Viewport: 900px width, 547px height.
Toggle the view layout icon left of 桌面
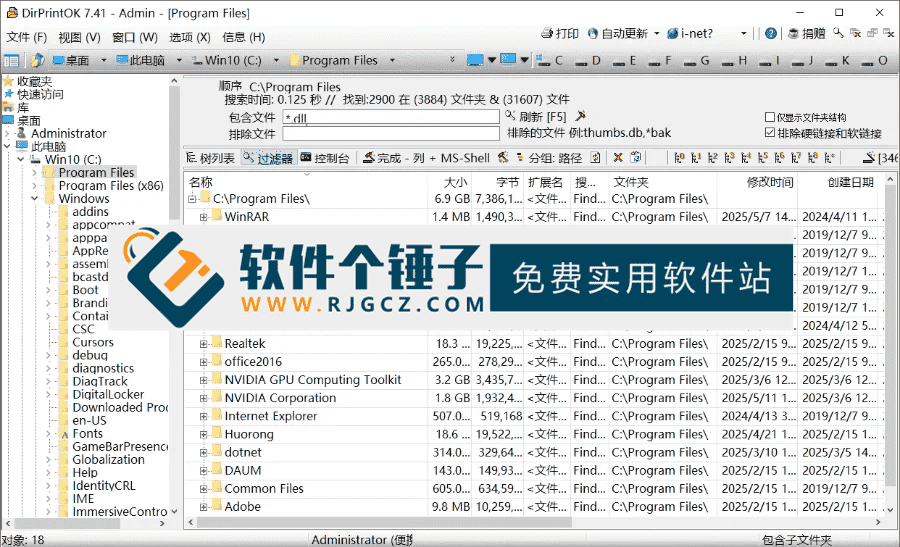click(11, 60)
